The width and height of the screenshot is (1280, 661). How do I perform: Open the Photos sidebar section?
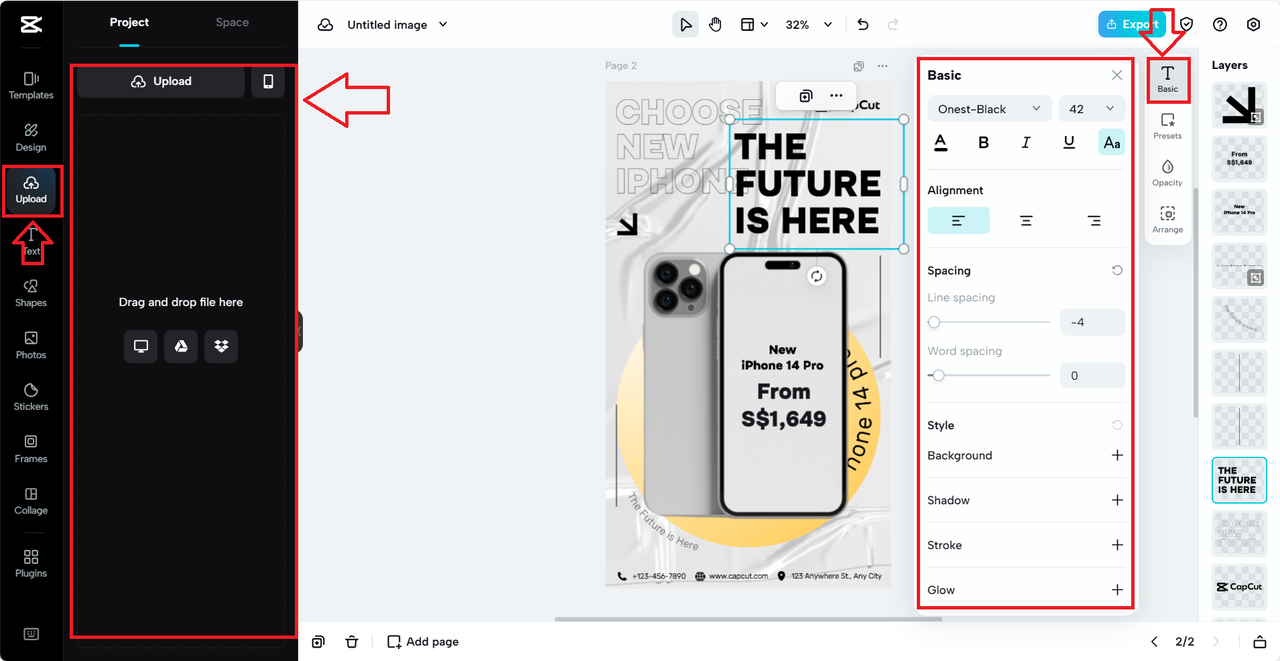point(31,345)
